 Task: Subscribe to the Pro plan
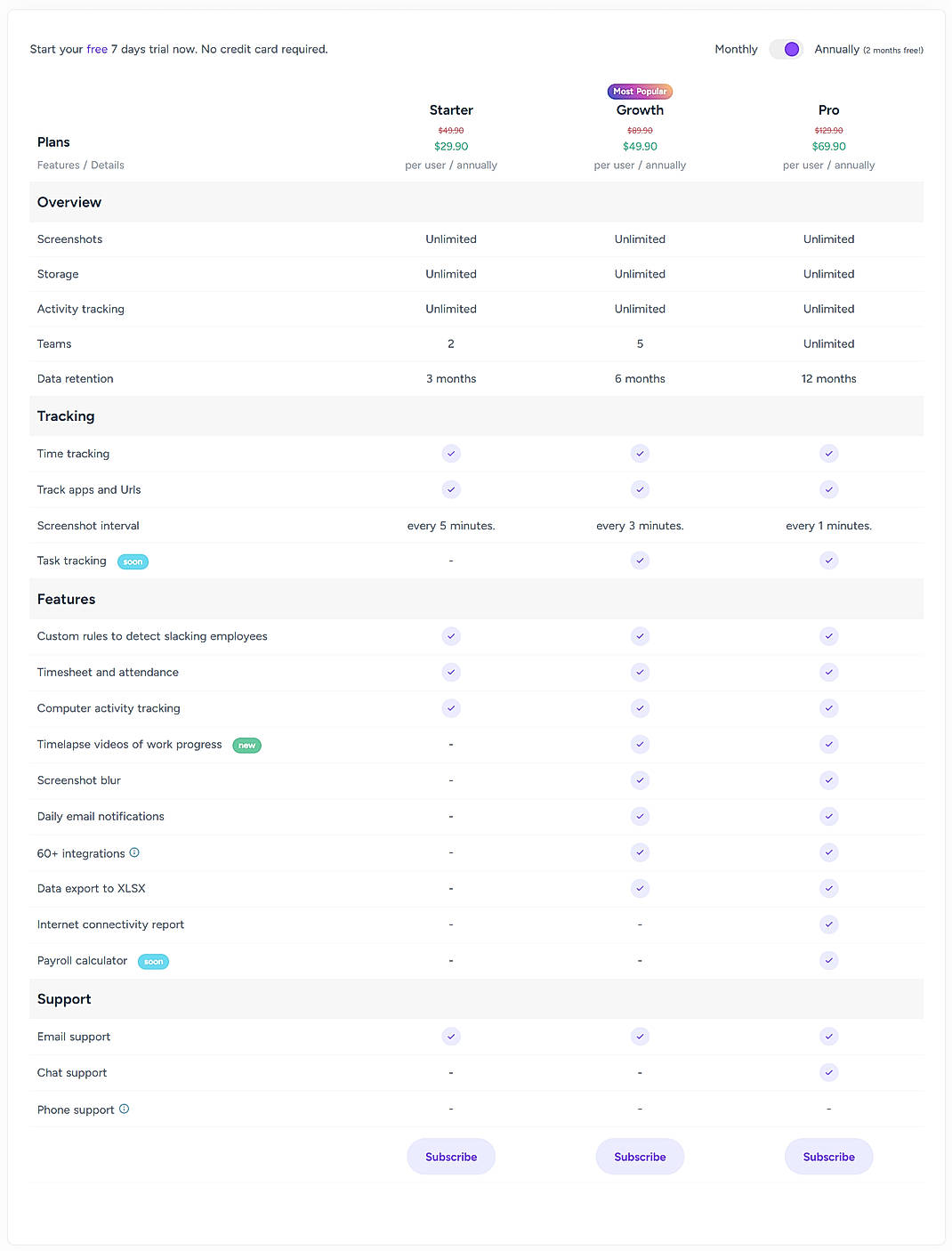pyautogui.click(x=828, y=1156)
